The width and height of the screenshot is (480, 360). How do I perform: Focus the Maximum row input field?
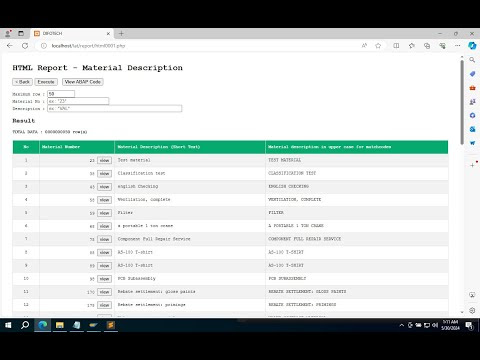tap(61, 94)
